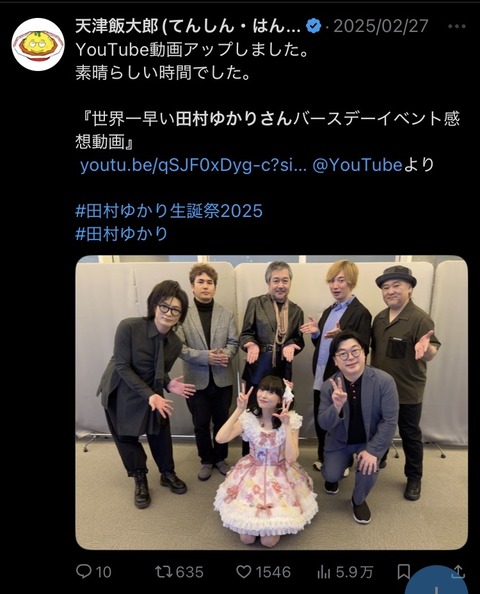
Task: Tap the blue floating compose button
Action: coord(436,581)
